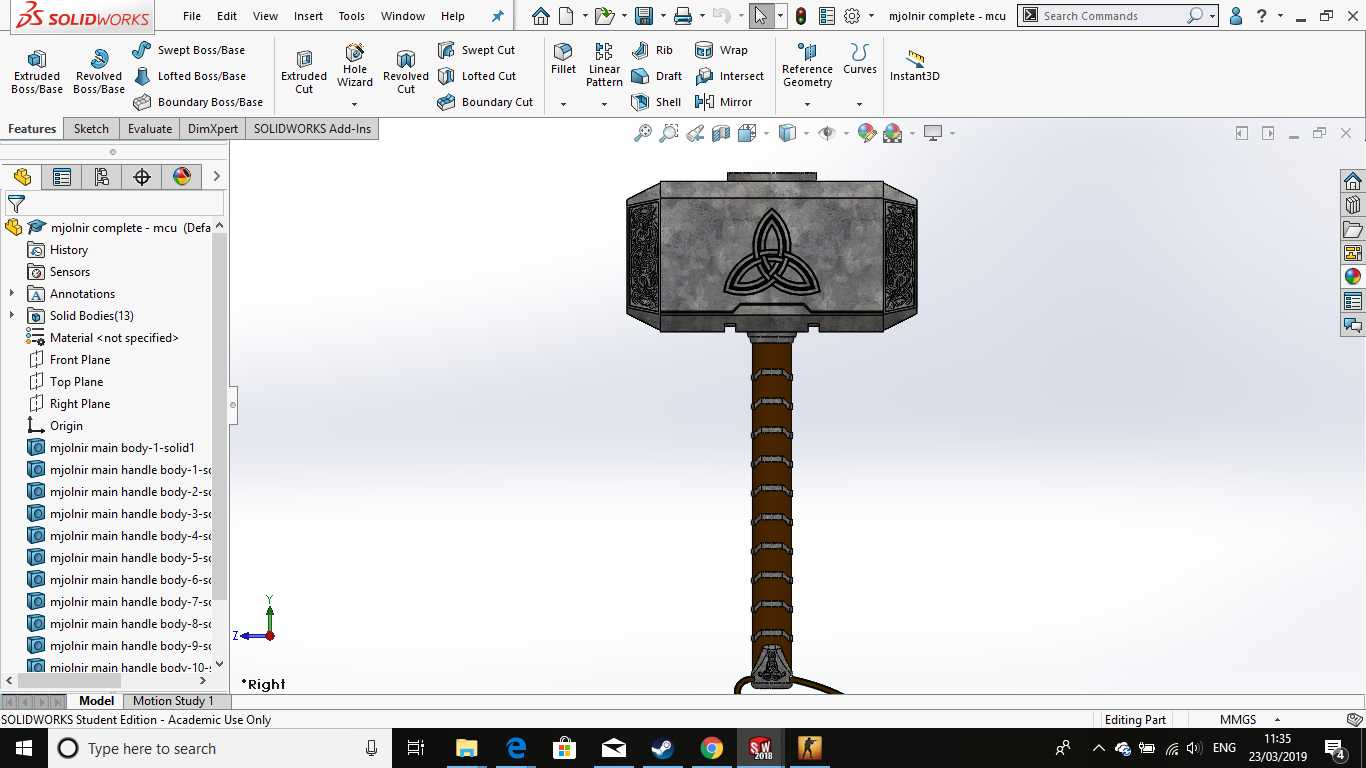Open the Design Library task pane
Viewport: 1366px width, 768px height.
(1353, 205)
